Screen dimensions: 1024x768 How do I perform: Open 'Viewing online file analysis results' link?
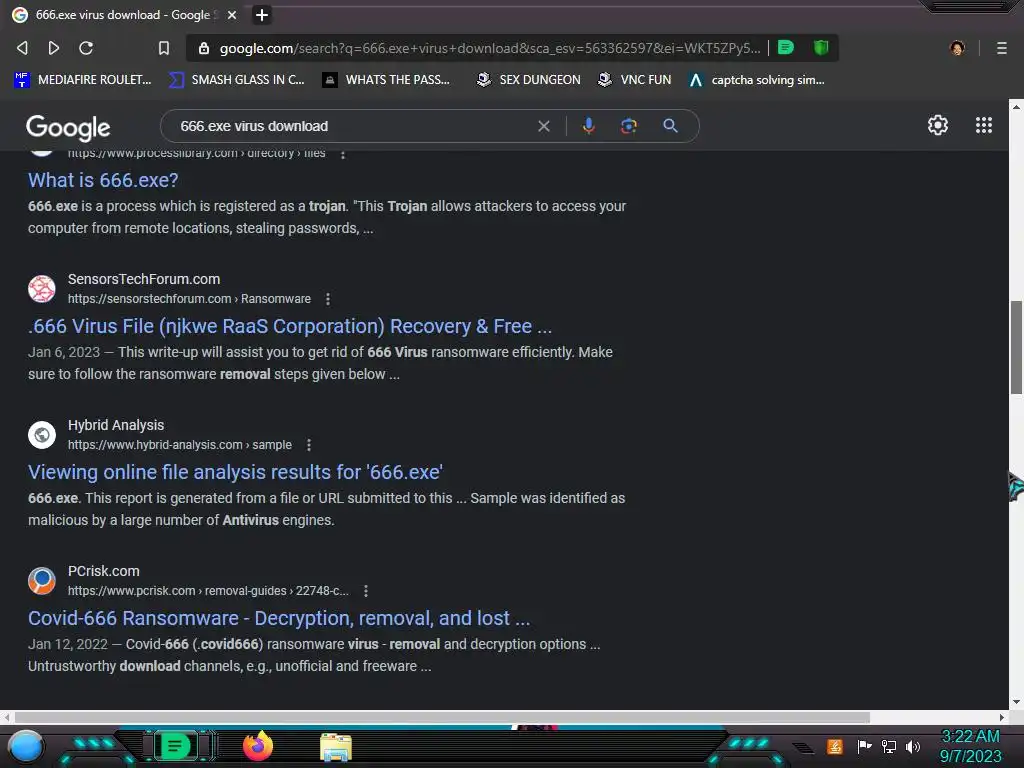point(236,472)
